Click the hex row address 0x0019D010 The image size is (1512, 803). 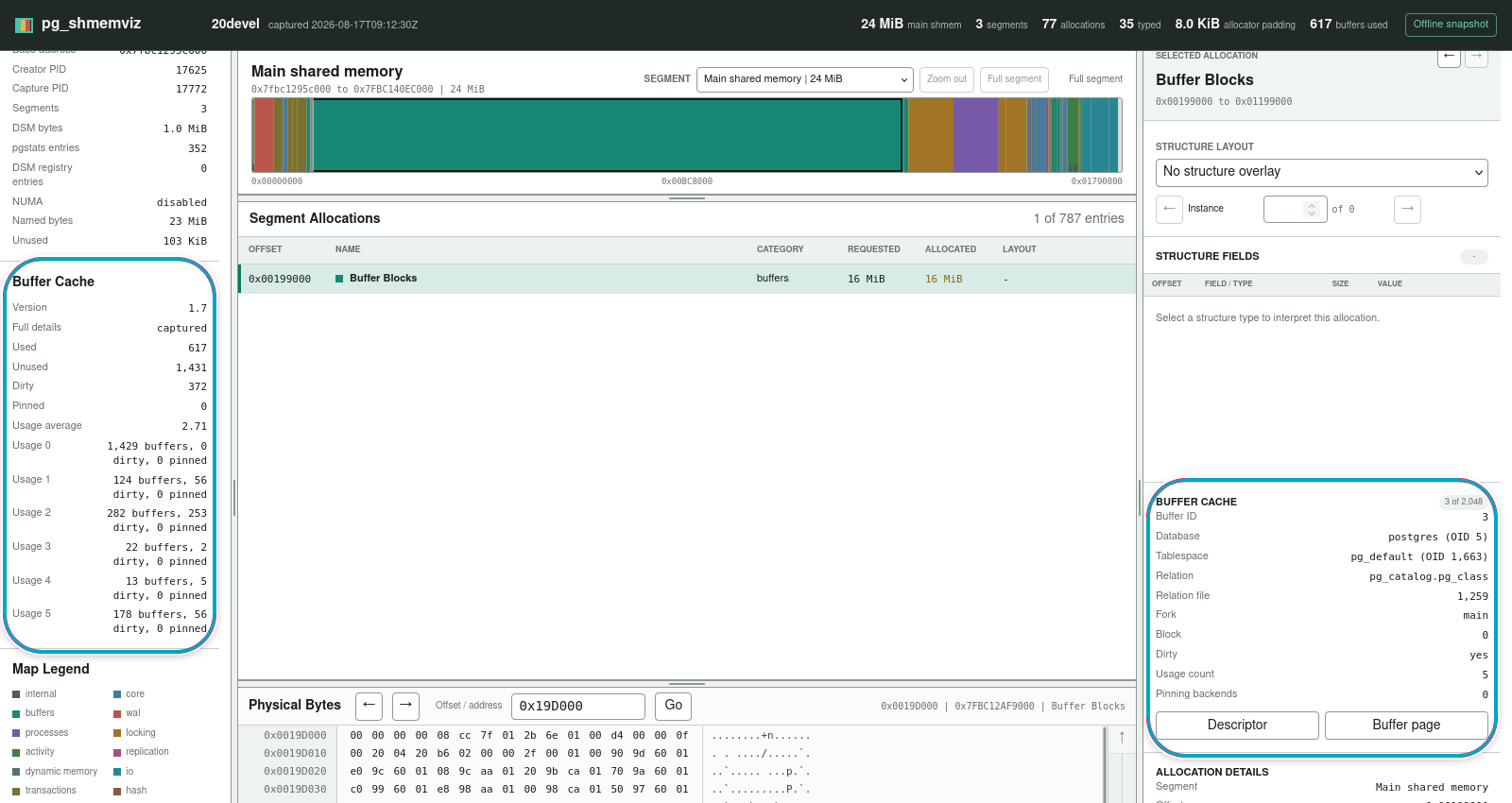point(295,754)
